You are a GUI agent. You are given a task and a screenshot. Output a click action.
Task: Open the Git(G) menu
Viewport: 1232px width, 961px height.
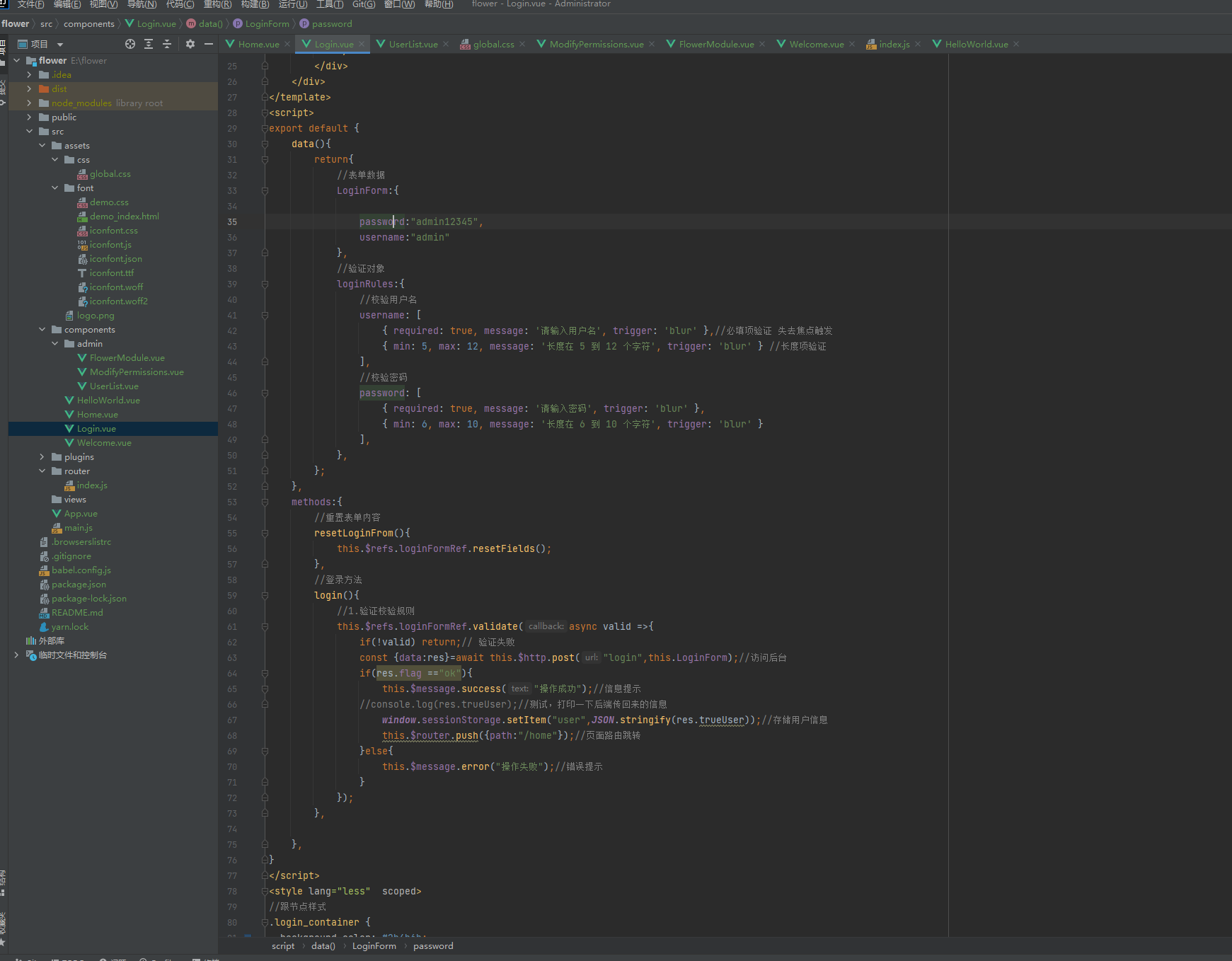(x=364, y=4)
